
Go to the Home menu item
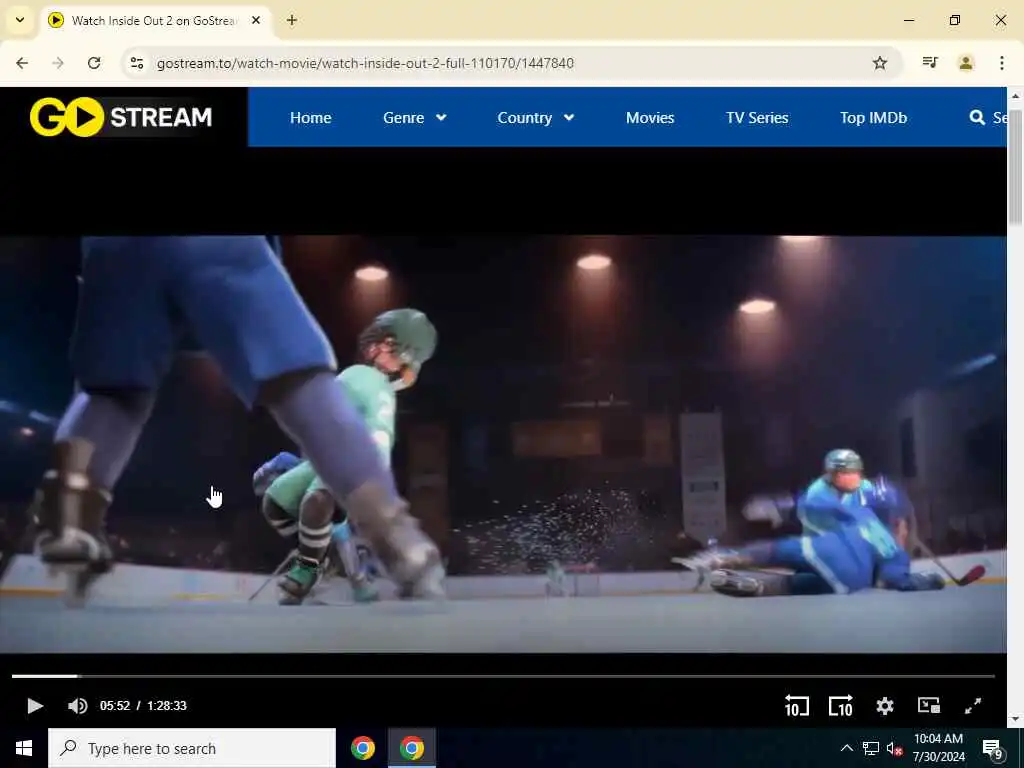pyautogui.click(x=310, y=118)
